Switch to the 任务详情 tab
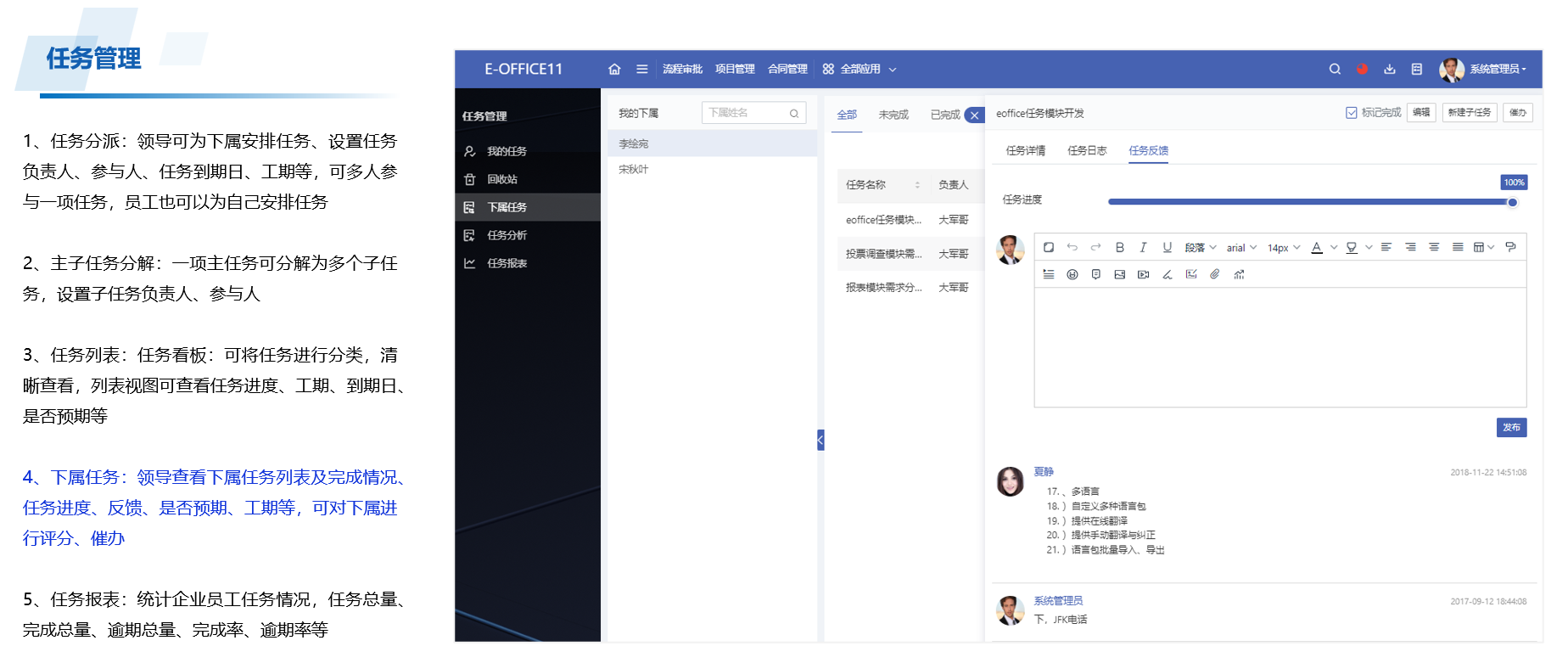The height and width of the screenshot is (663, 1568). click(x=1026, y=150)
